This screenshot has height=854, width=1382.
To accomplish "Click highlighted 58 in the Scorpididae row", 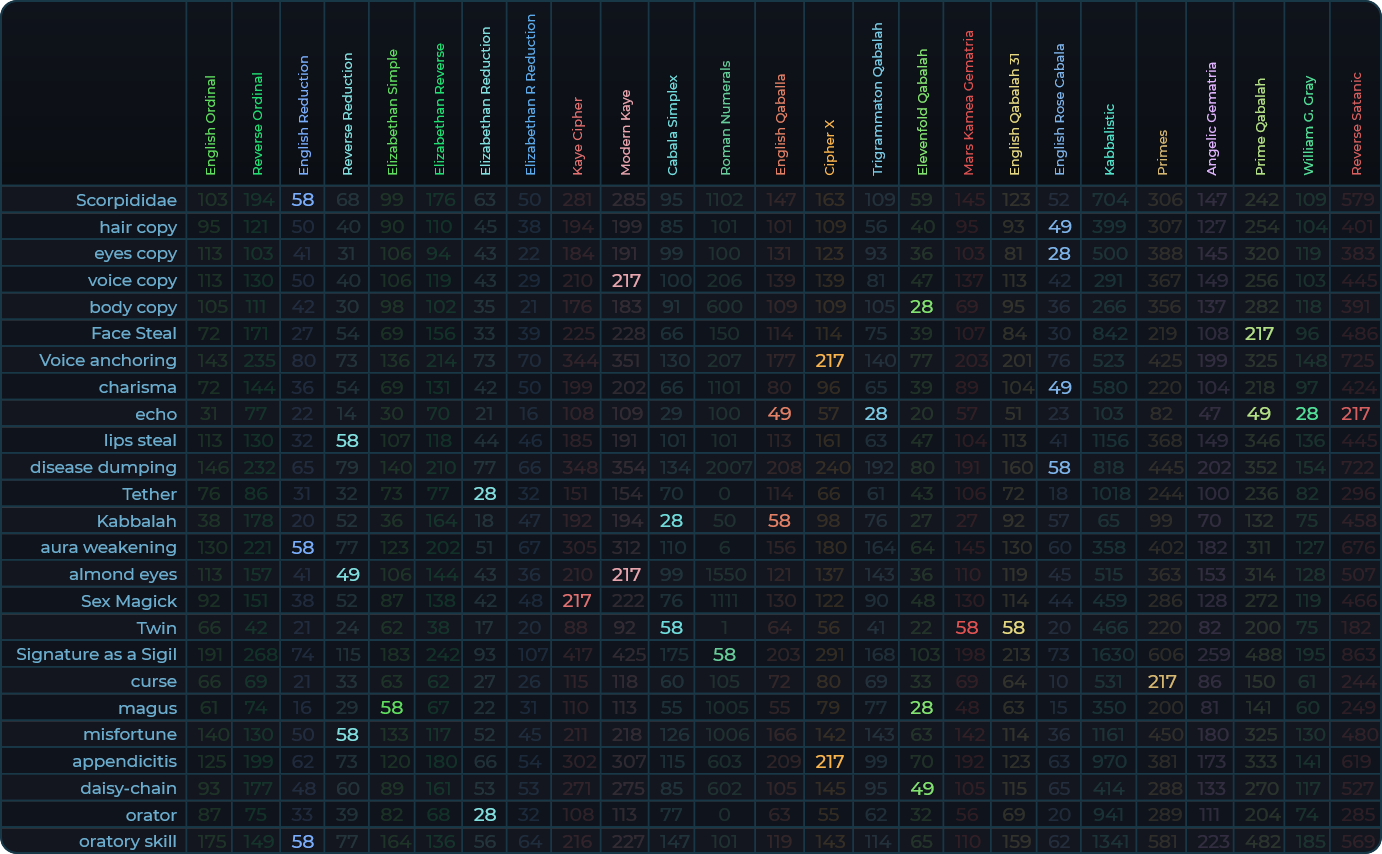I will click(x=303, y=200).
